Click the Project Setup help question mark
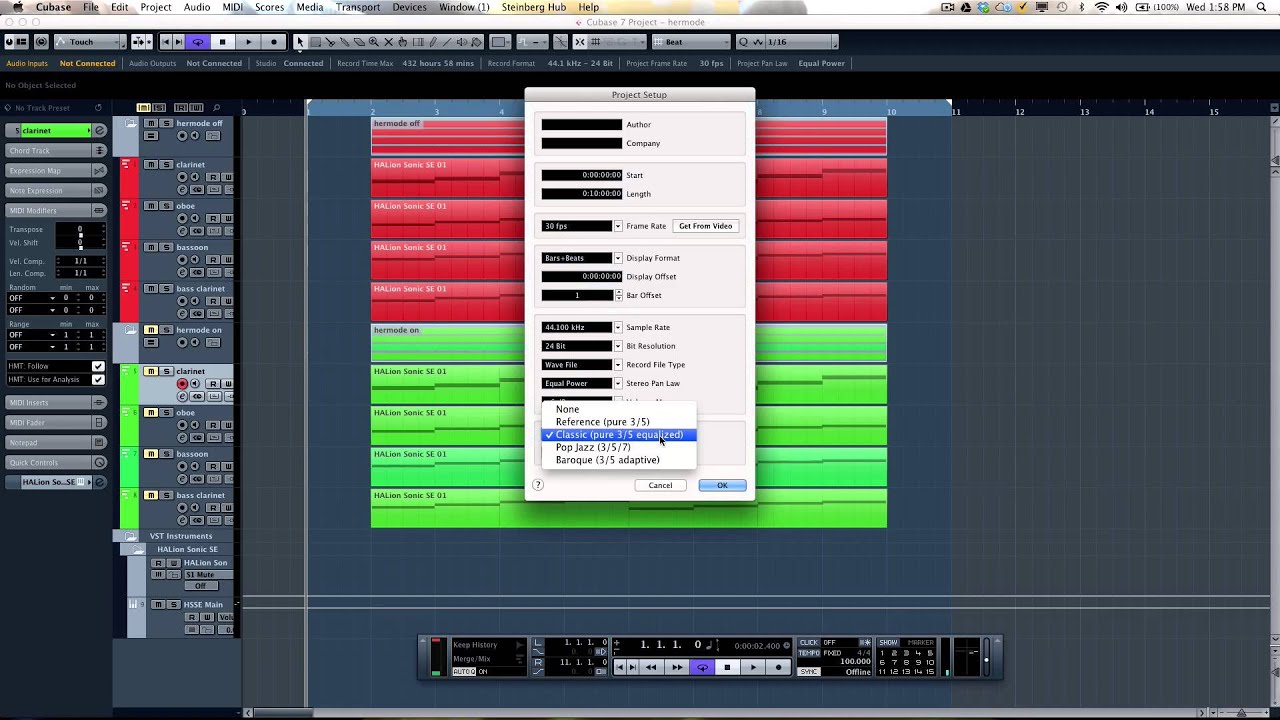This screenshot has height=720, width=1280. (538, 485)
